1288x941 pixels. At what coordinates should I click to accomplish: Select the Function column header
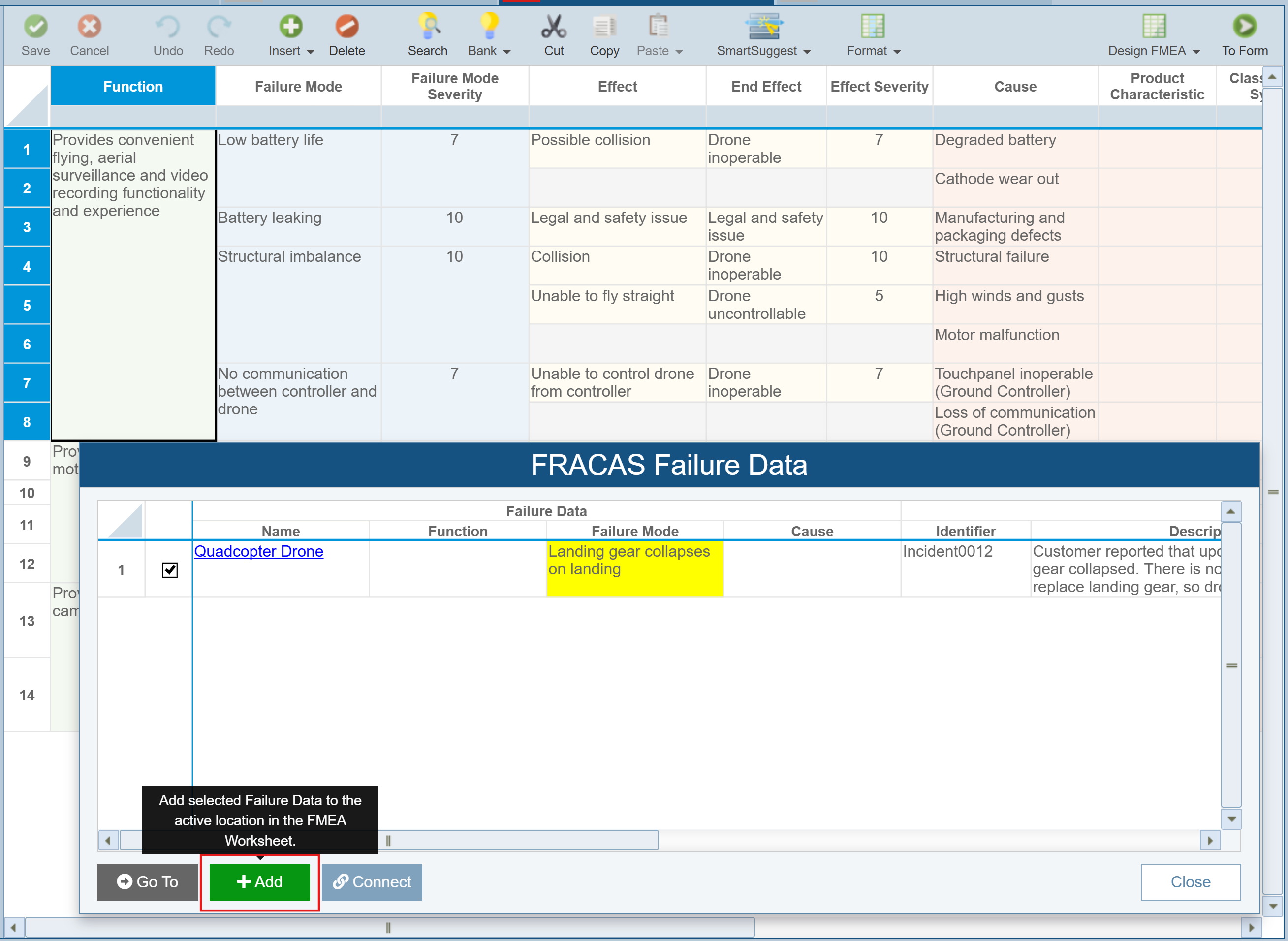[133, 87]
